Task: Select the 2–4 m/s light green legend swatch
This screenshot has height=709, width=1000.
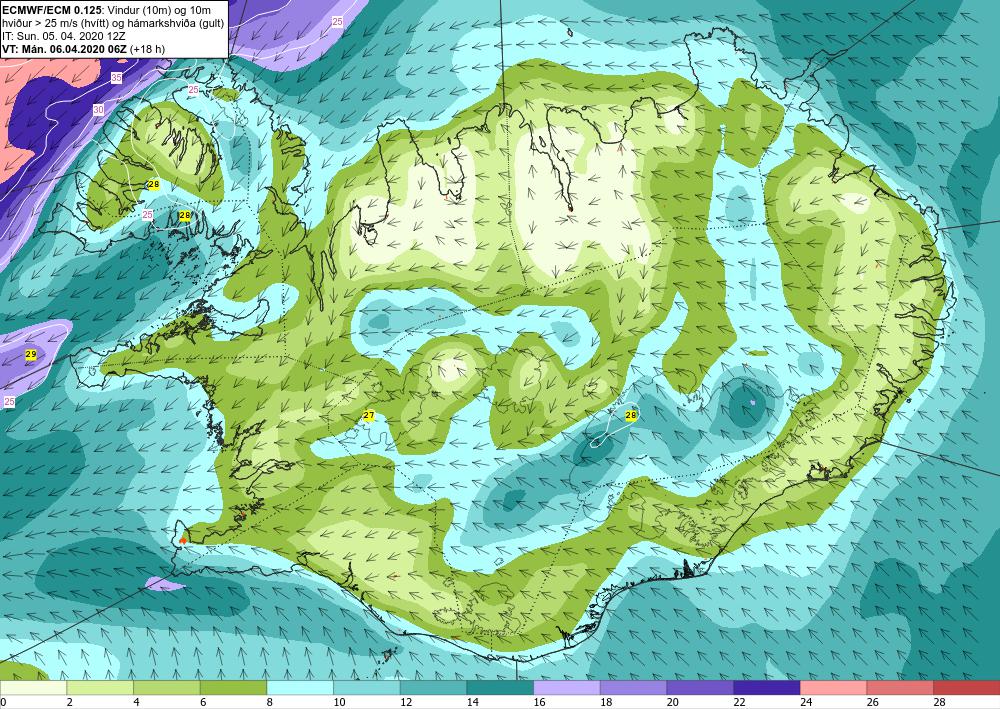Action: (99, 688)
